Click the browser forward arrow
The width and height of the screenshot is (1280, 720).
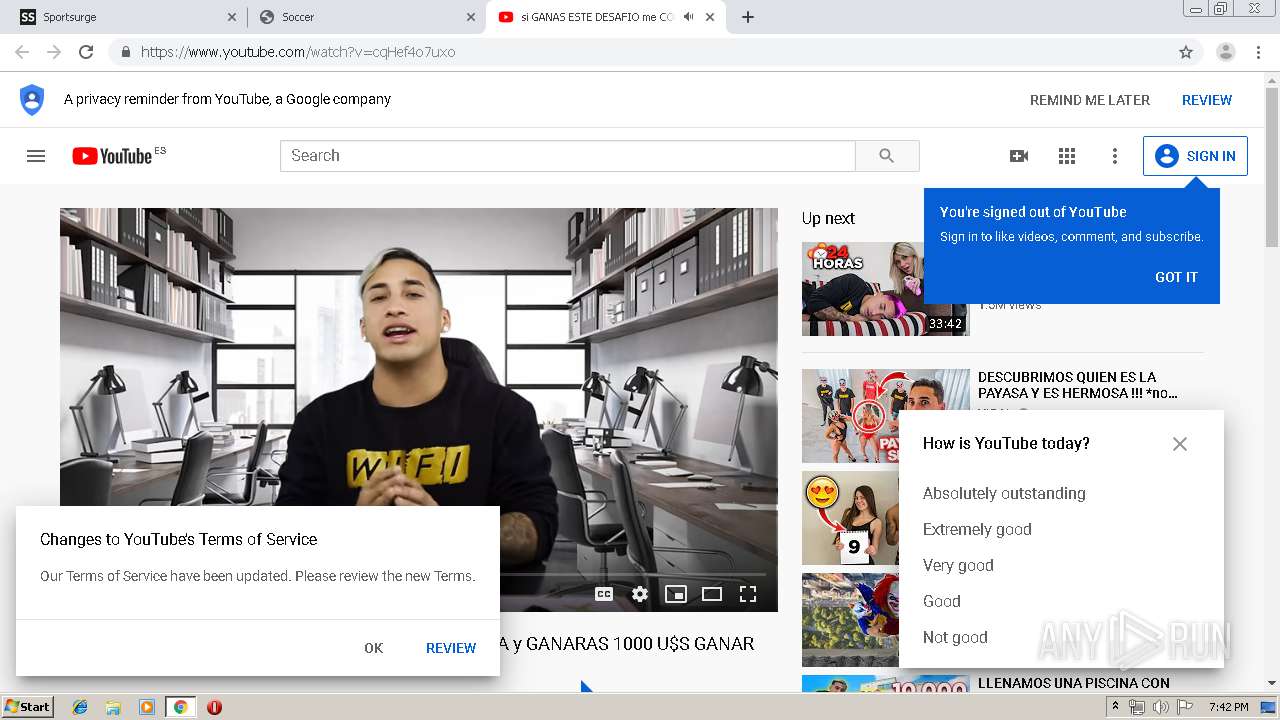[x=54, y=52]
